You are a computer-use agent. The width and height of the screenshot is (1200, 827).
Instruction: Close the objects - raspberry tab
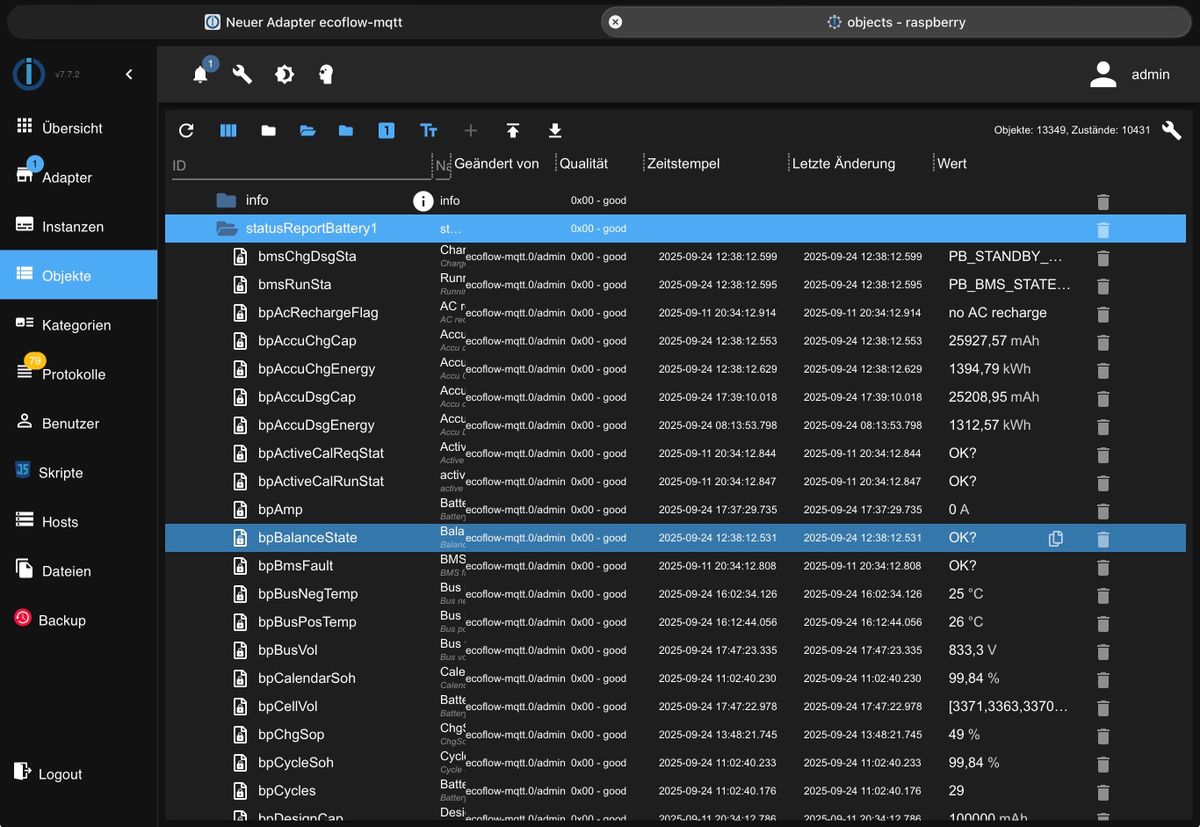tap(615, 21)
